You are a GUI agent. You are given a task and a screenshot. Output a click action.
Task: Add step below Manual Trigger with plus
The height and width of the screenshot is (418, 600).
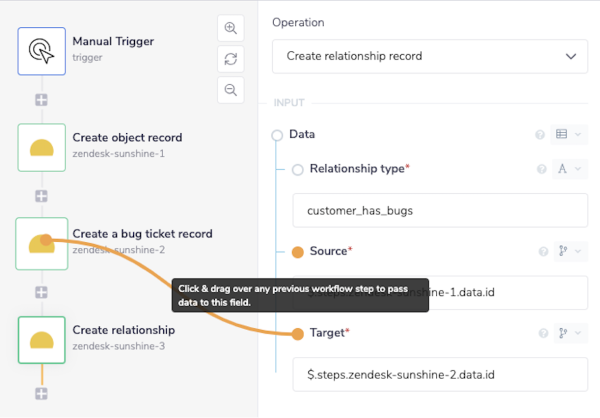tap(41, 99)
